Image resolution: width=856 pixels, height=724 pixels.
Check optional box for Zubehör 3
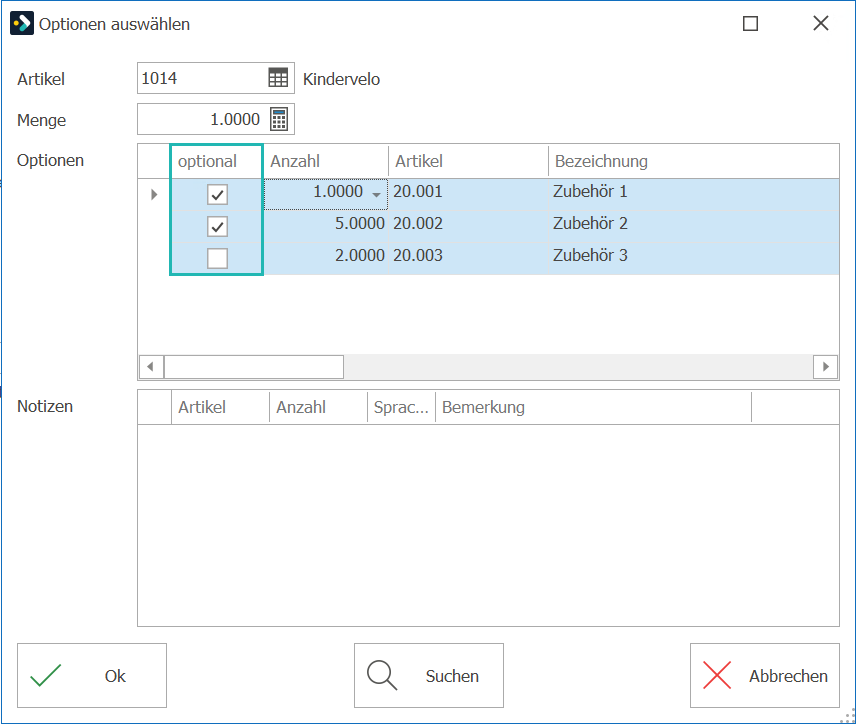[217, 258]
